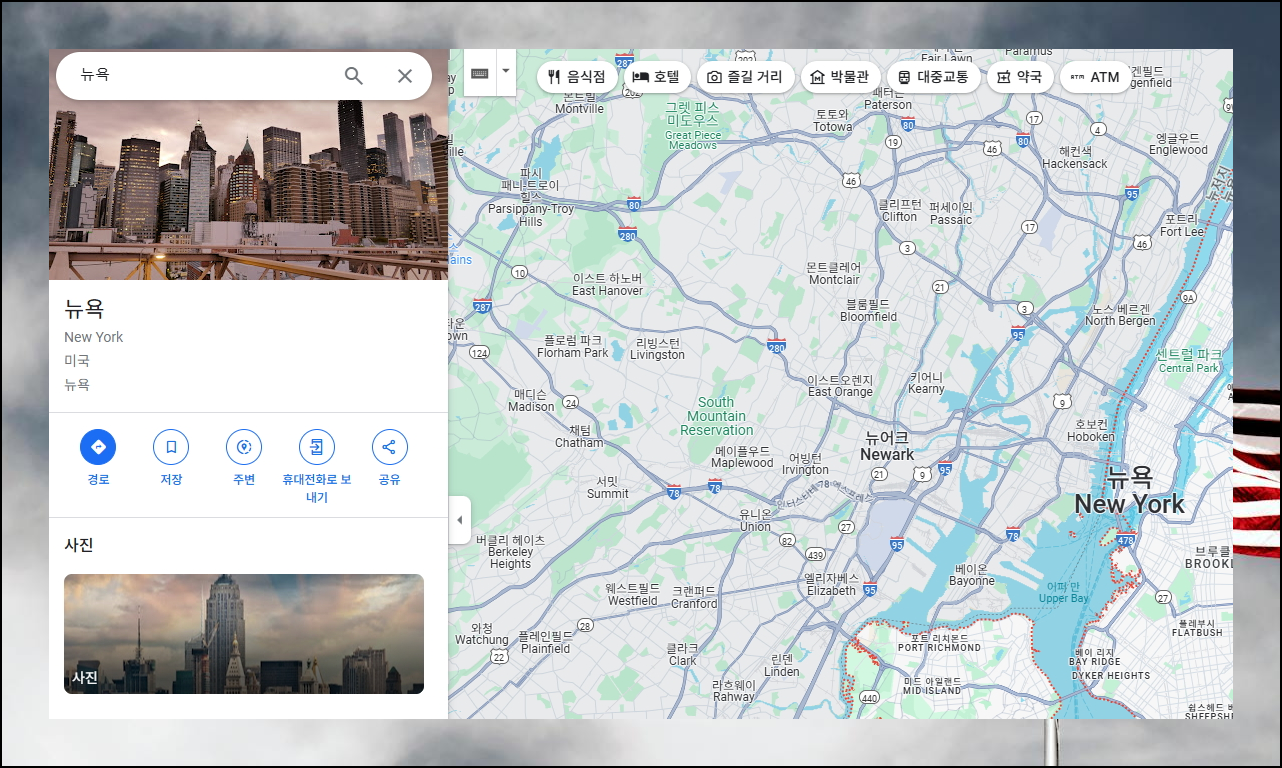Select the 즐길 거리 attractions chip

pos(745,77)
